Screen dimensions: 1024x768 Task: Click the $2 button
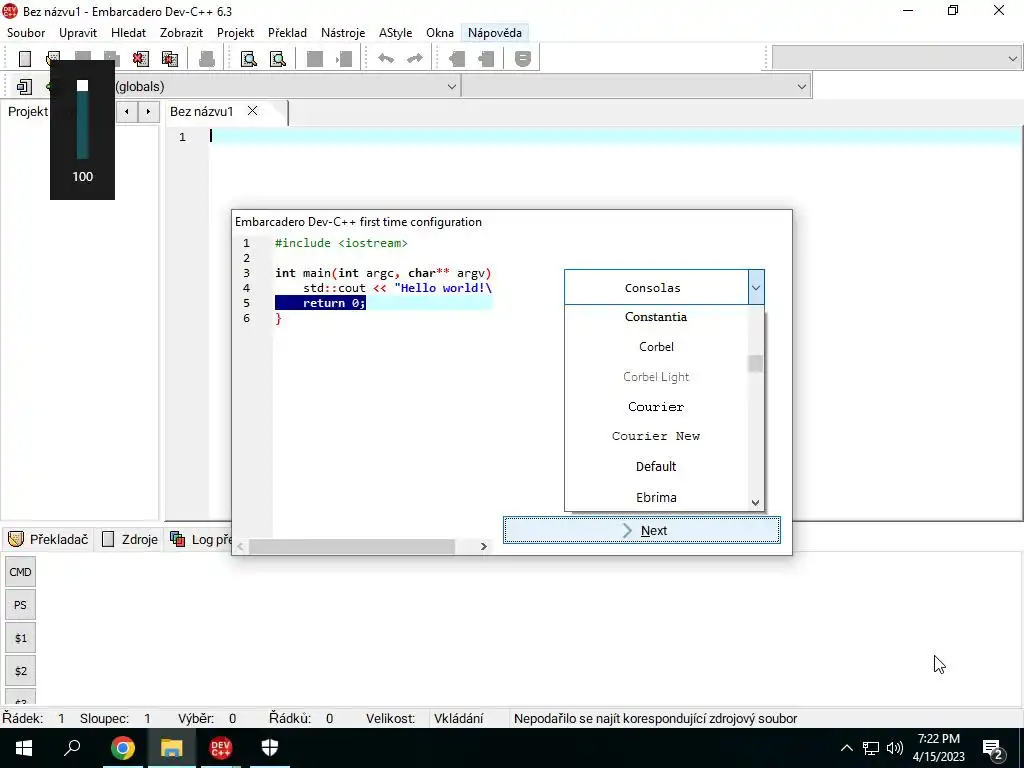pos(20,671)
